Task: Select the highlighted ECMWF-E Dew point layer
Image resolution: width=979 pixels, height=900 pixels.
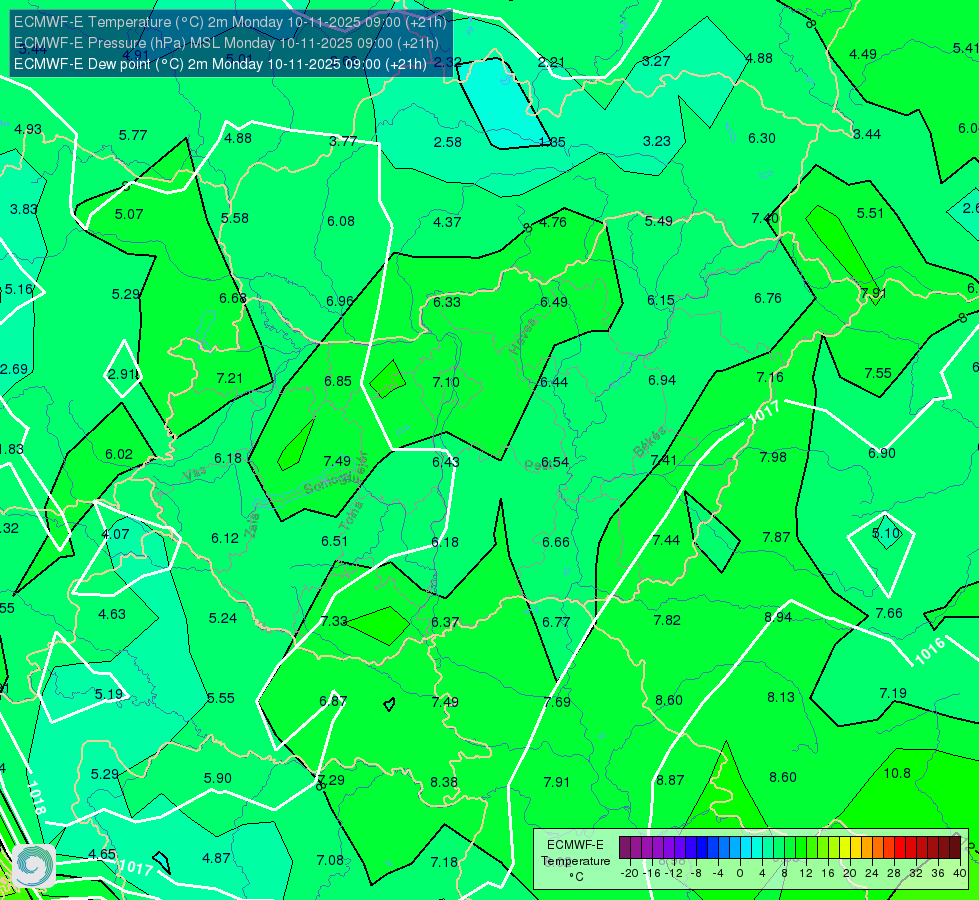Action: click(220, 64)
